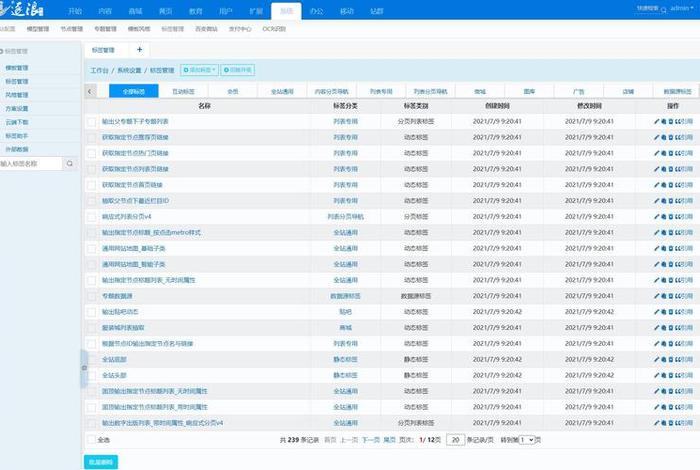Viewport: 700px width, 470px height.
Task: Click the trash icon in the 全站底部 row
Action: click(x=671, y=359)
